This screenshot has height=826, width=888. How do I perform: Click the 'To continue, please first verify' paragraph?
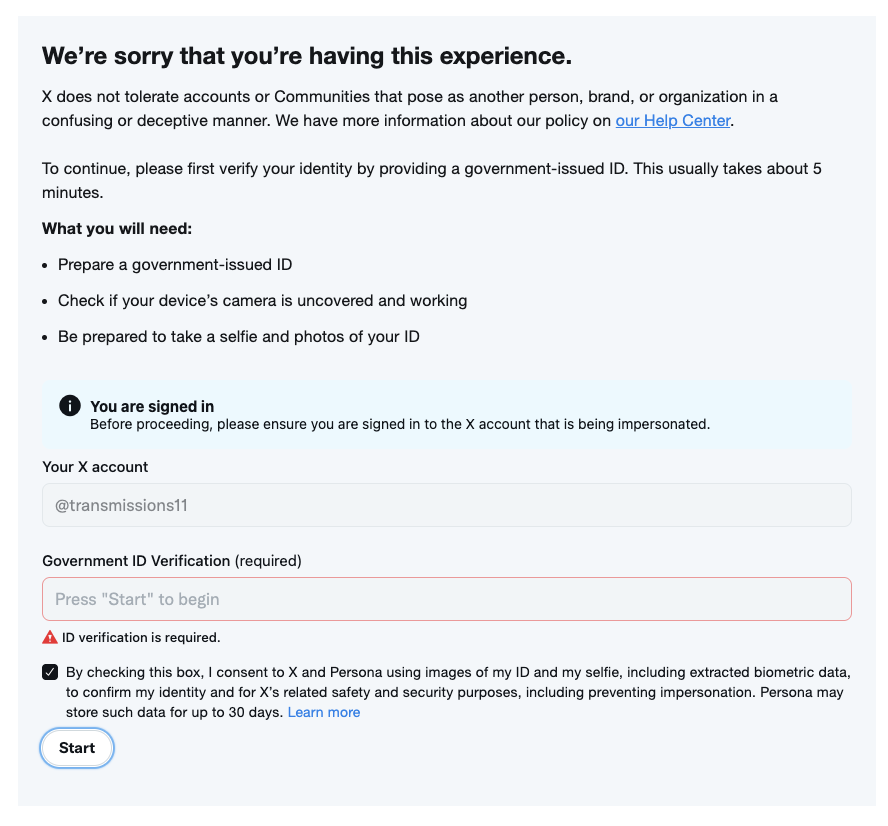coord(432,181)
